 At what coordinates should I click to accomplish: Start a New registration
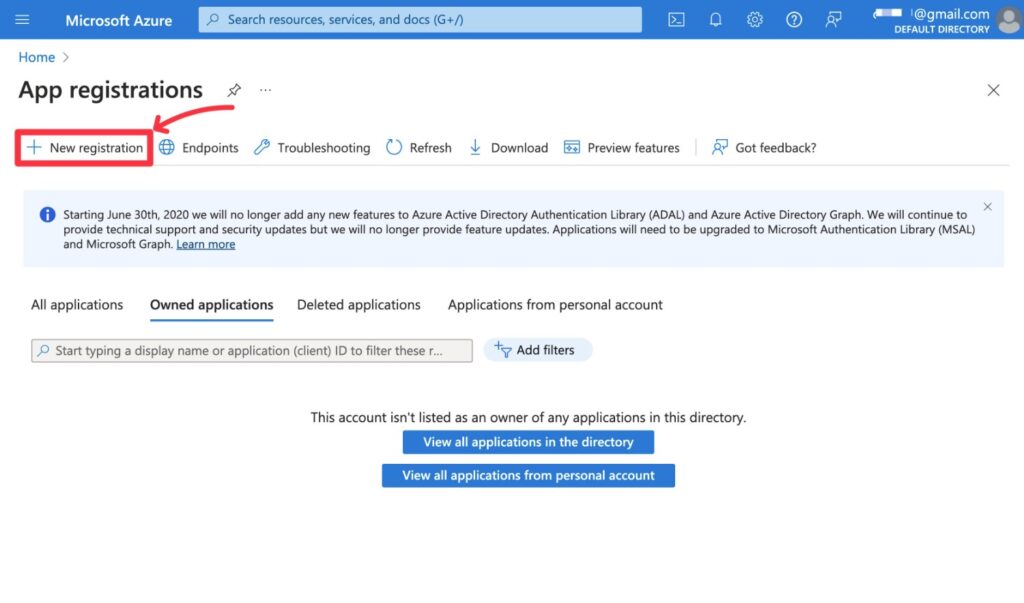(x=83, y=147)
